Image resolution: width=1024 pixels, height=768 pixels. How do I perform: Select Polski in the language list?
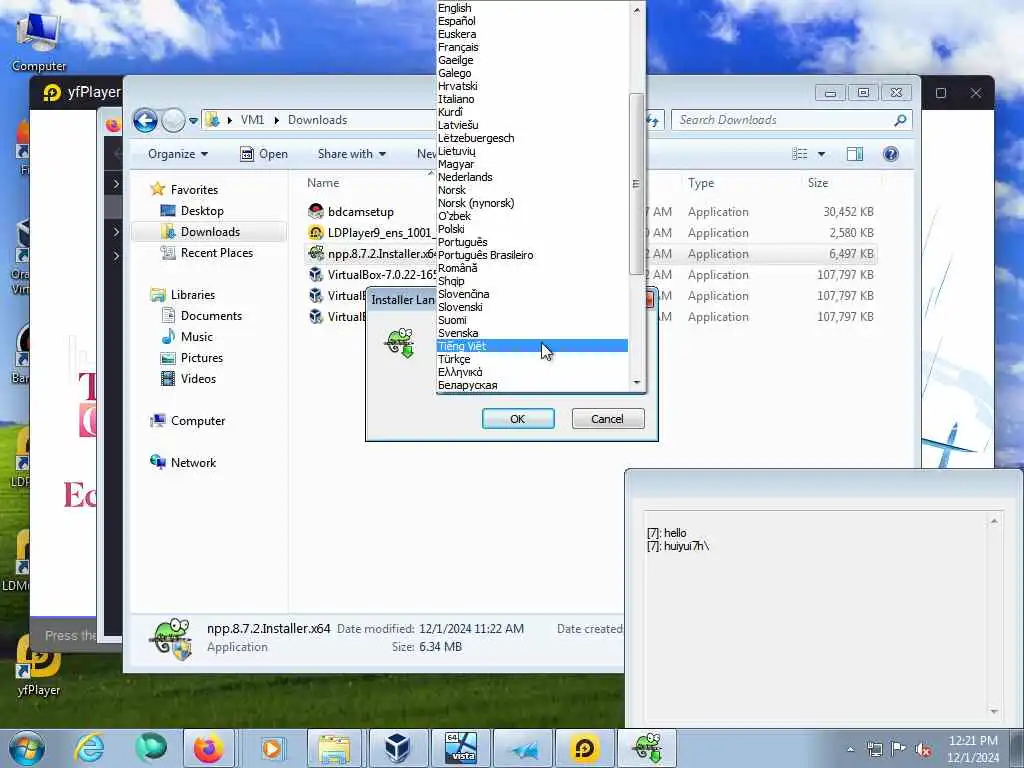coord(532,229)
